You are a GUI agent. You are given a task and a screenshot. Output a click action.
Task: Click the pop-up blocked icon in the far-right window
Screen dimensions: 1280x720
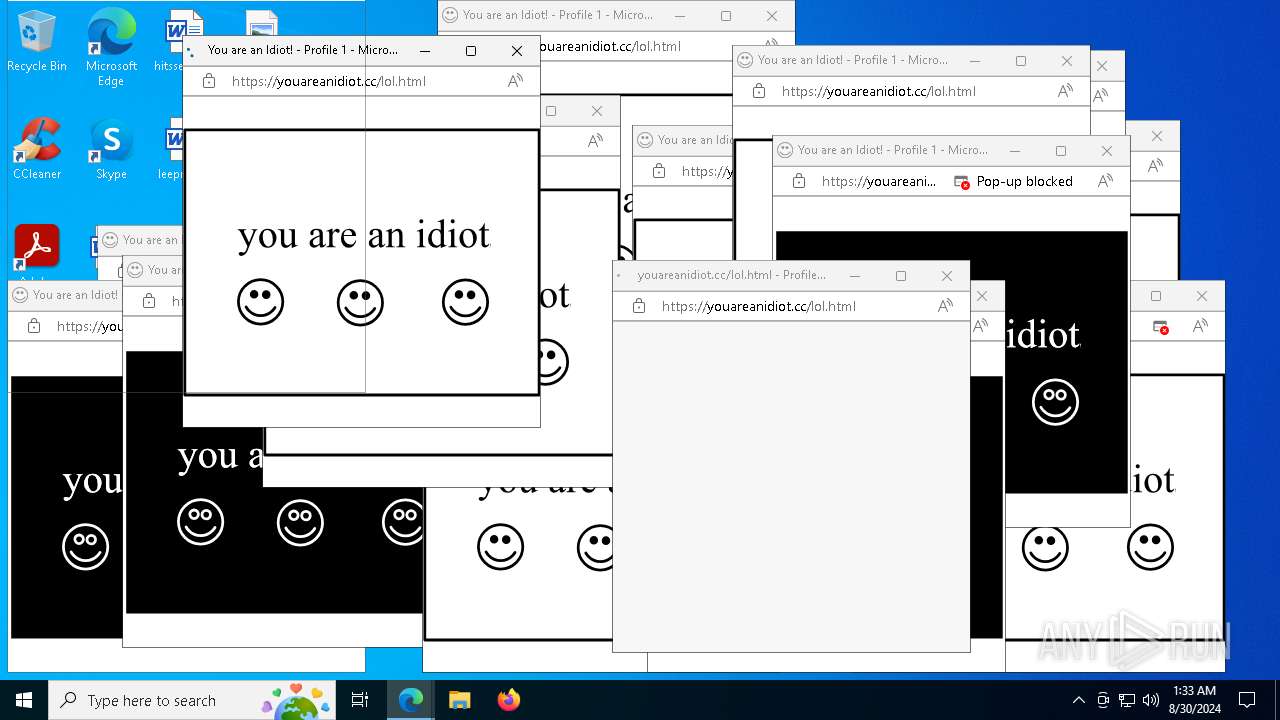[x=1161, y=327]
